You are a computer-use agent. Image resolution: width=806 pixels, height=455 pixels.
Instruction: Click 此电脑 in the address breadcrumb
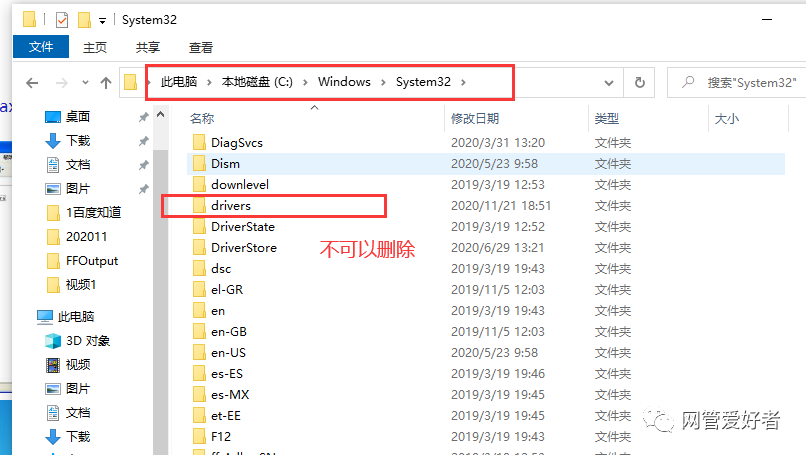[x=179, y=82]
